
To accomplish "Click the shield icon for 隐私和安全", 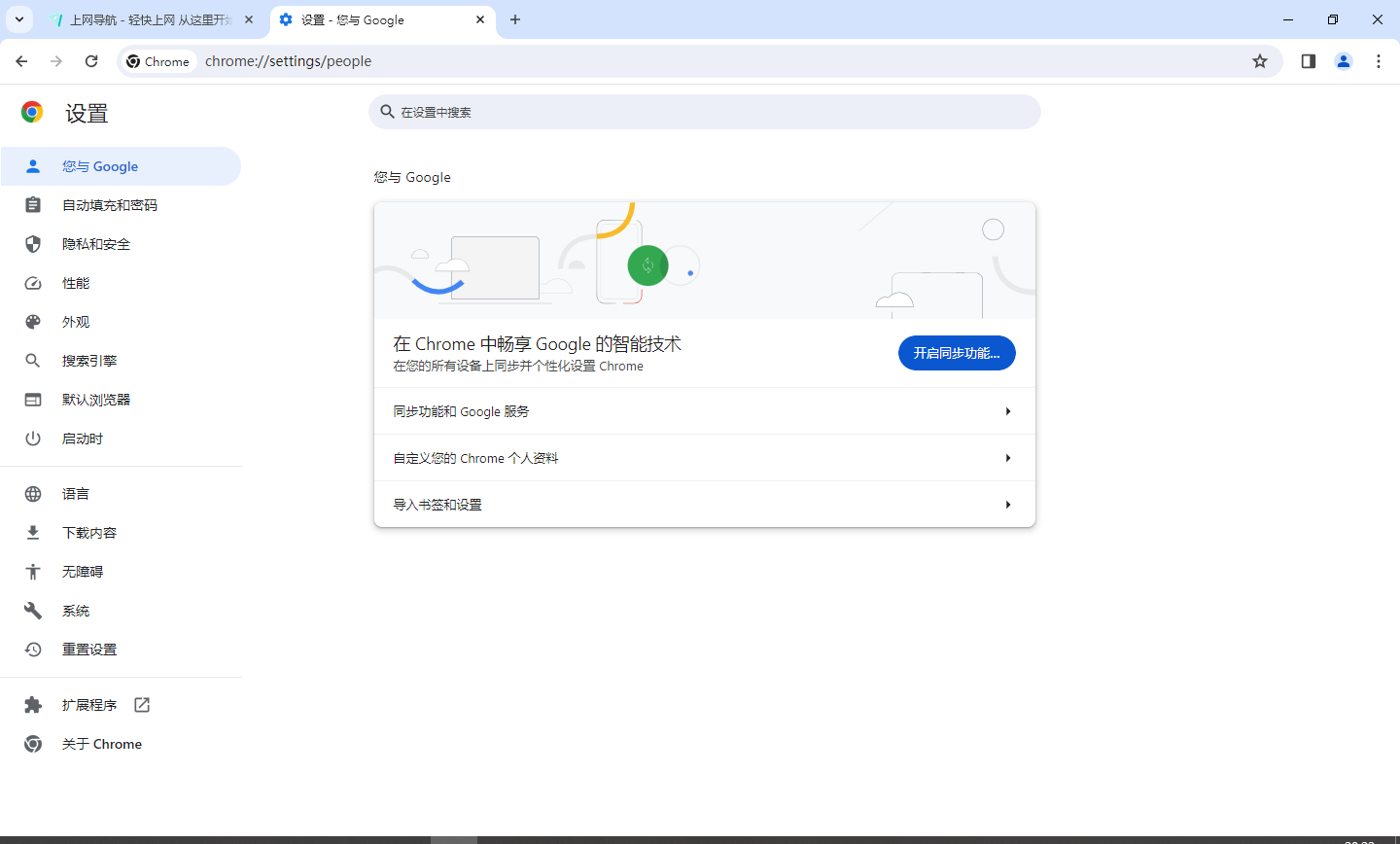I will pyautogui.click(x=33, y=244).
